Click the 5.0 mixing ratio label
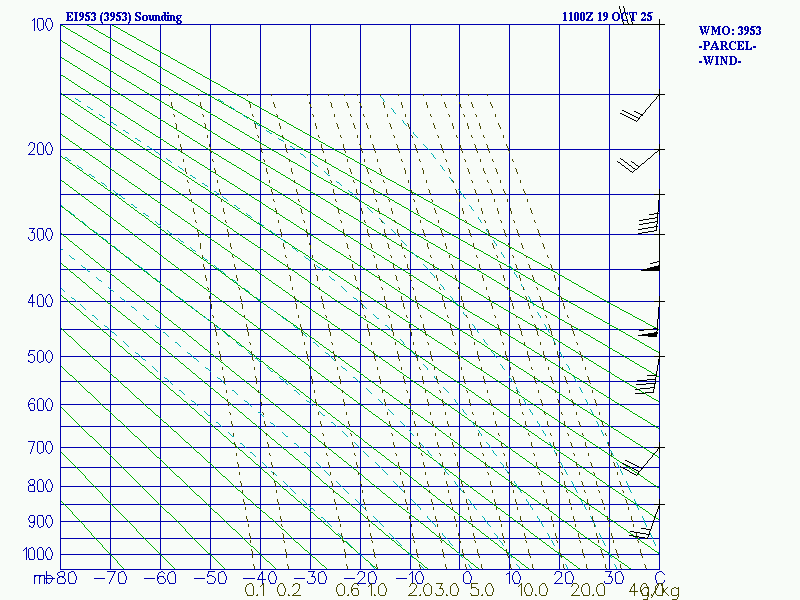This screenshot has height=600, width=800. click(482, 591)
